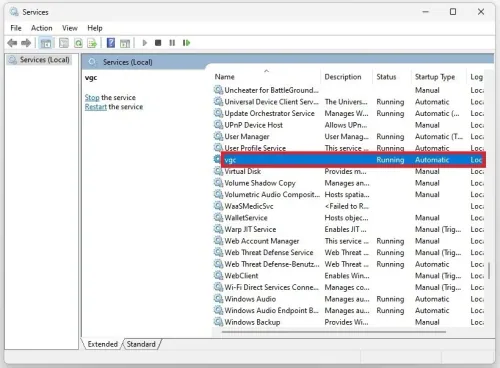Viewport: 500px width, 368px height.
Task: Open the Action menu
Action: click(42, 28)
